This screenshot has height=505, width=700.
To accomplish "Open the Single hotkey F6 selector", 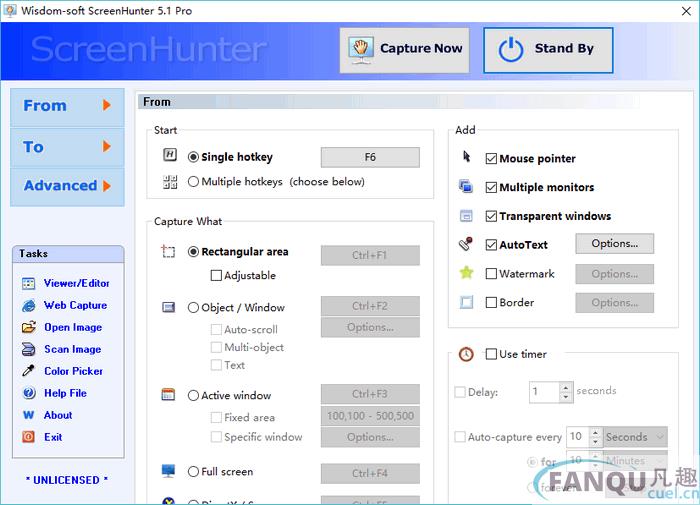I will pos(370,157).
